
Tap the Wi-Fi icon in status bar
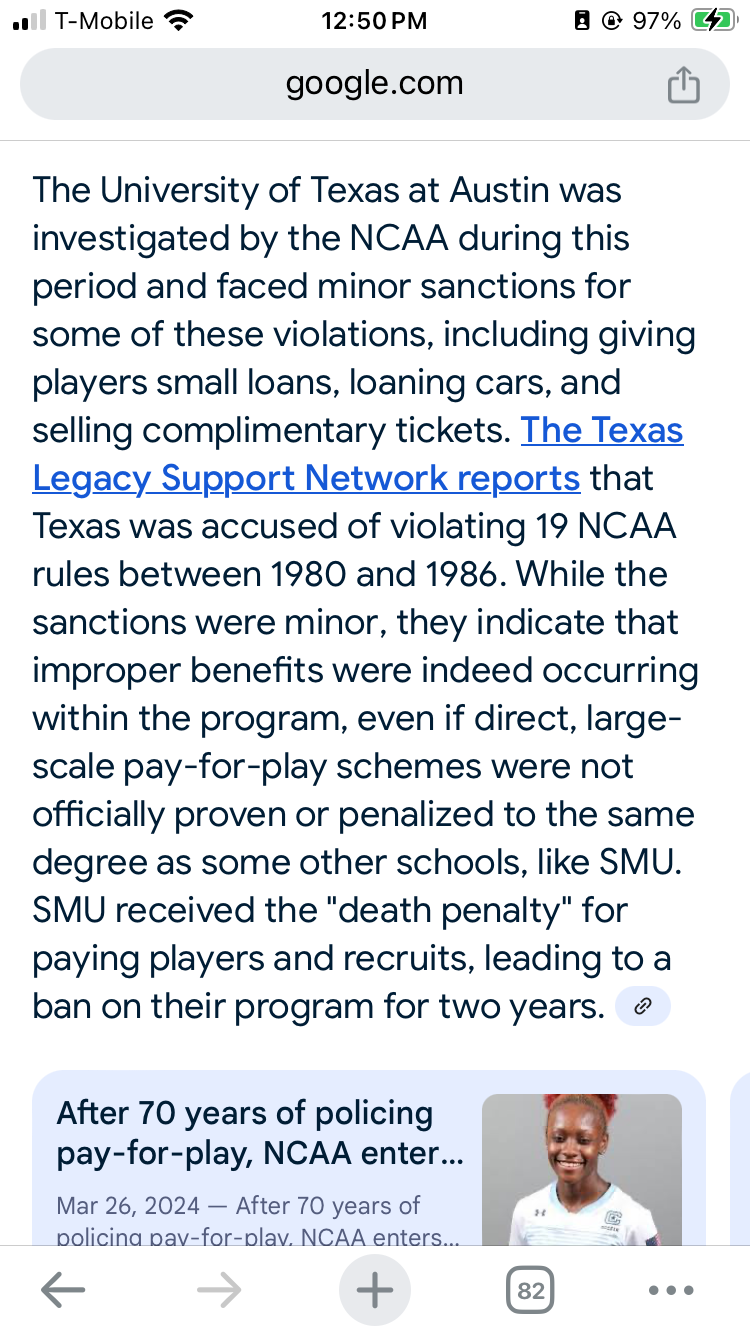(x=179, y=21)
